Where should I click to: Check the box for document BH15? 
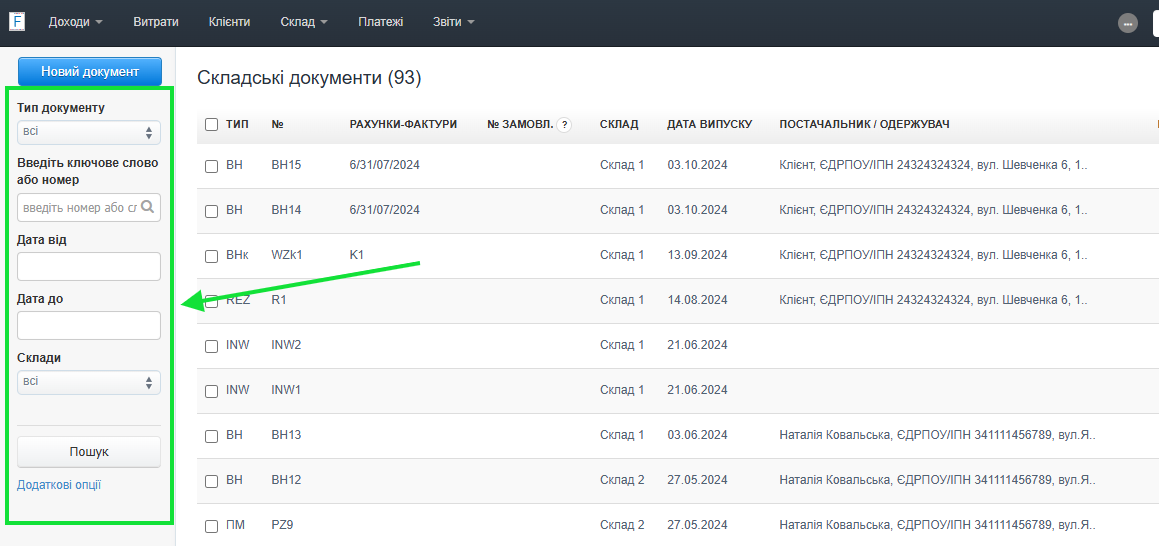(x=211, y=166)
